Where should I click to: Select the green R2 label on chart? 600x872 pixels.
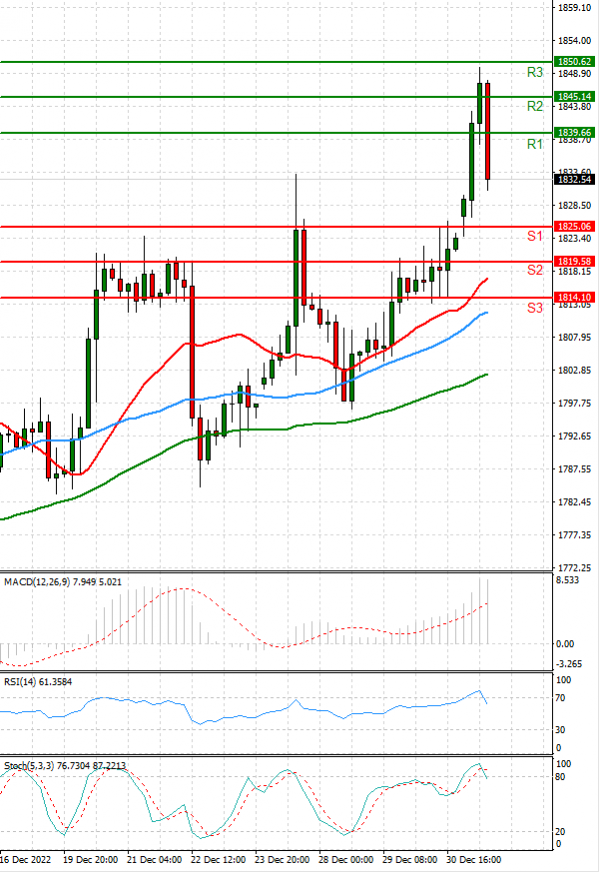(x=534, y=106)
